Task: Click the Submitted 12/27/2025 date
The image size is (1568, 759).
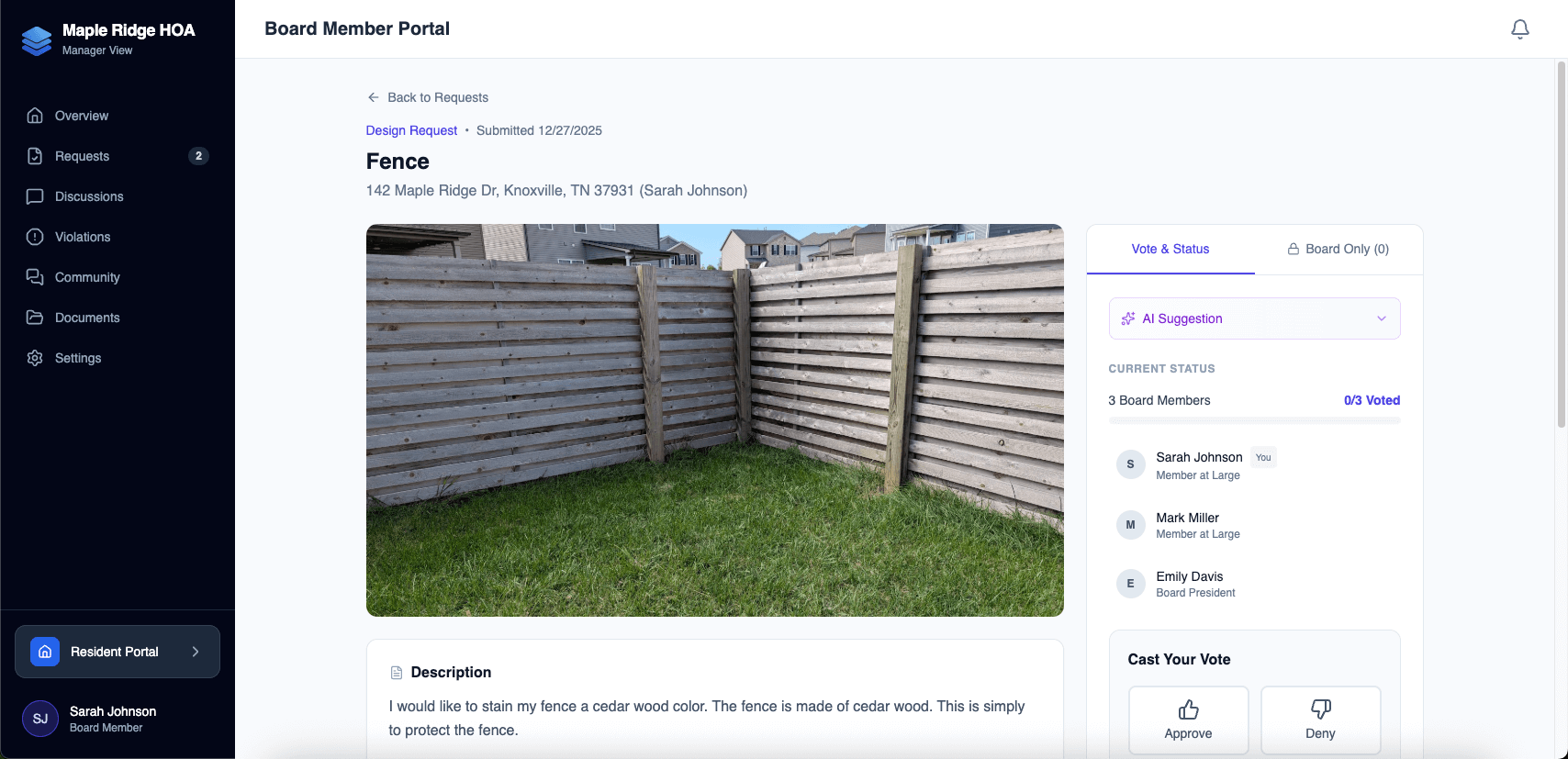Action: (539, 130)
